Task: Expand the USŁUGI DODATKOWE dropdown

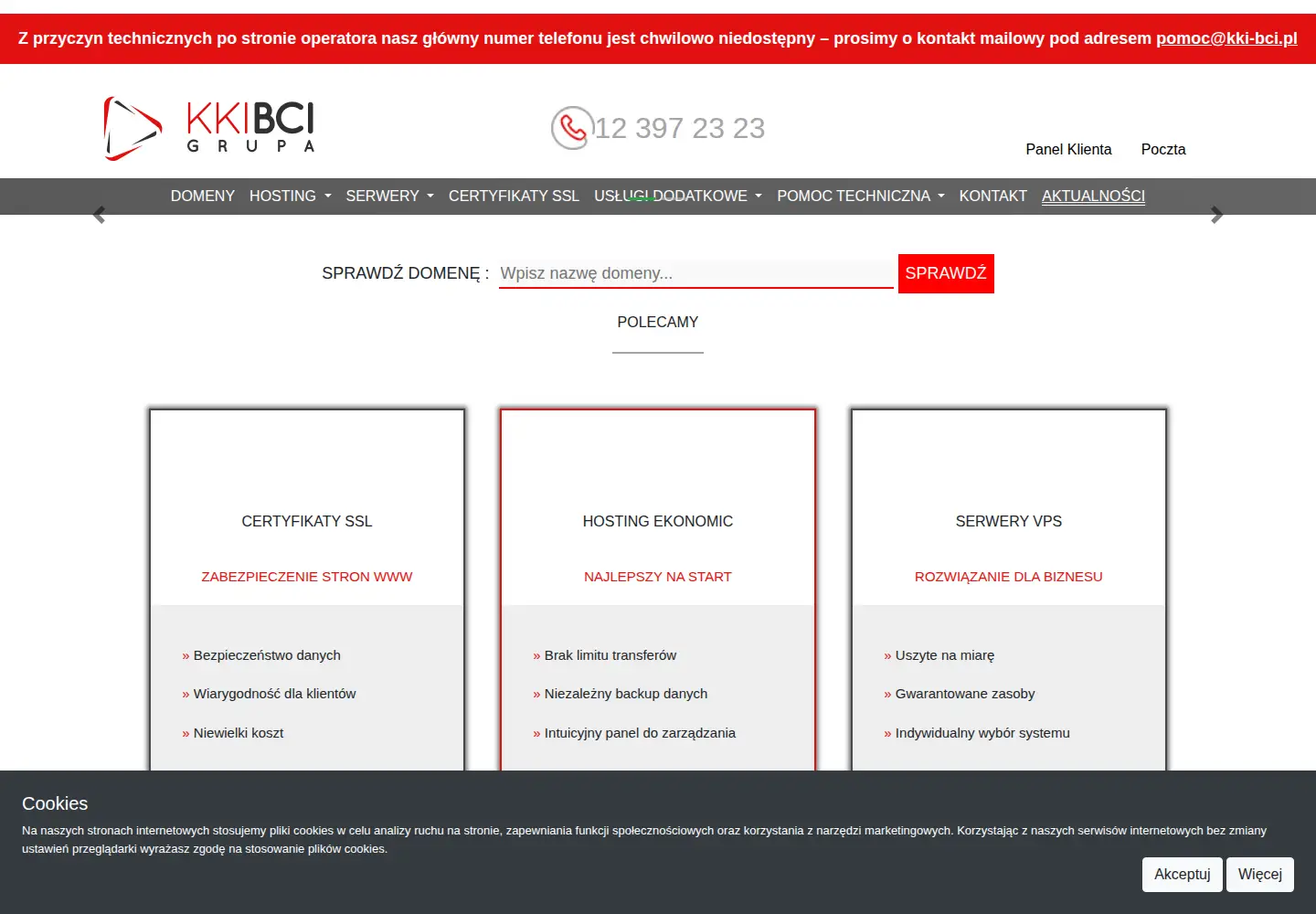Action: point(678,196)
